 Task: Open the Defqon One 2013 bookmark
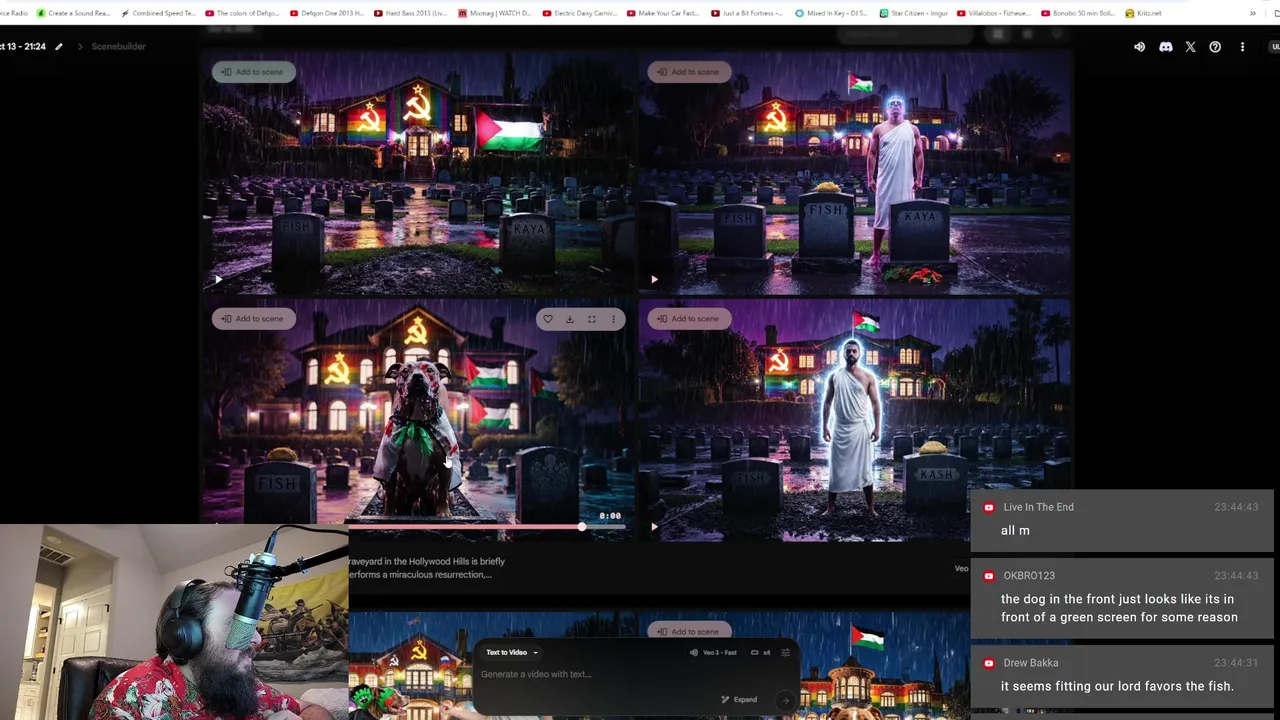coord(327,13)
